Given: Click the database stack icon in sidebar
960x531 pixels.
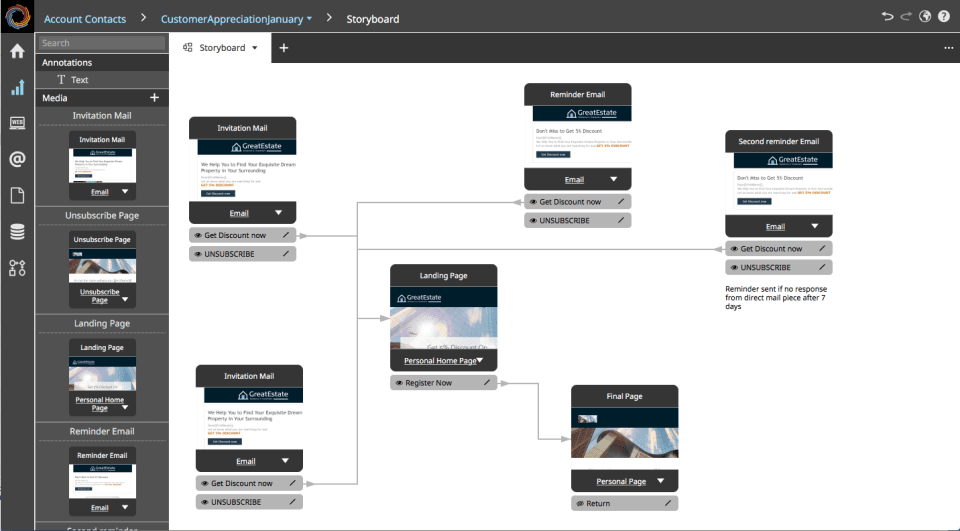Looking at the screenshot, I should pyautogui.click(x=17, y=231).
